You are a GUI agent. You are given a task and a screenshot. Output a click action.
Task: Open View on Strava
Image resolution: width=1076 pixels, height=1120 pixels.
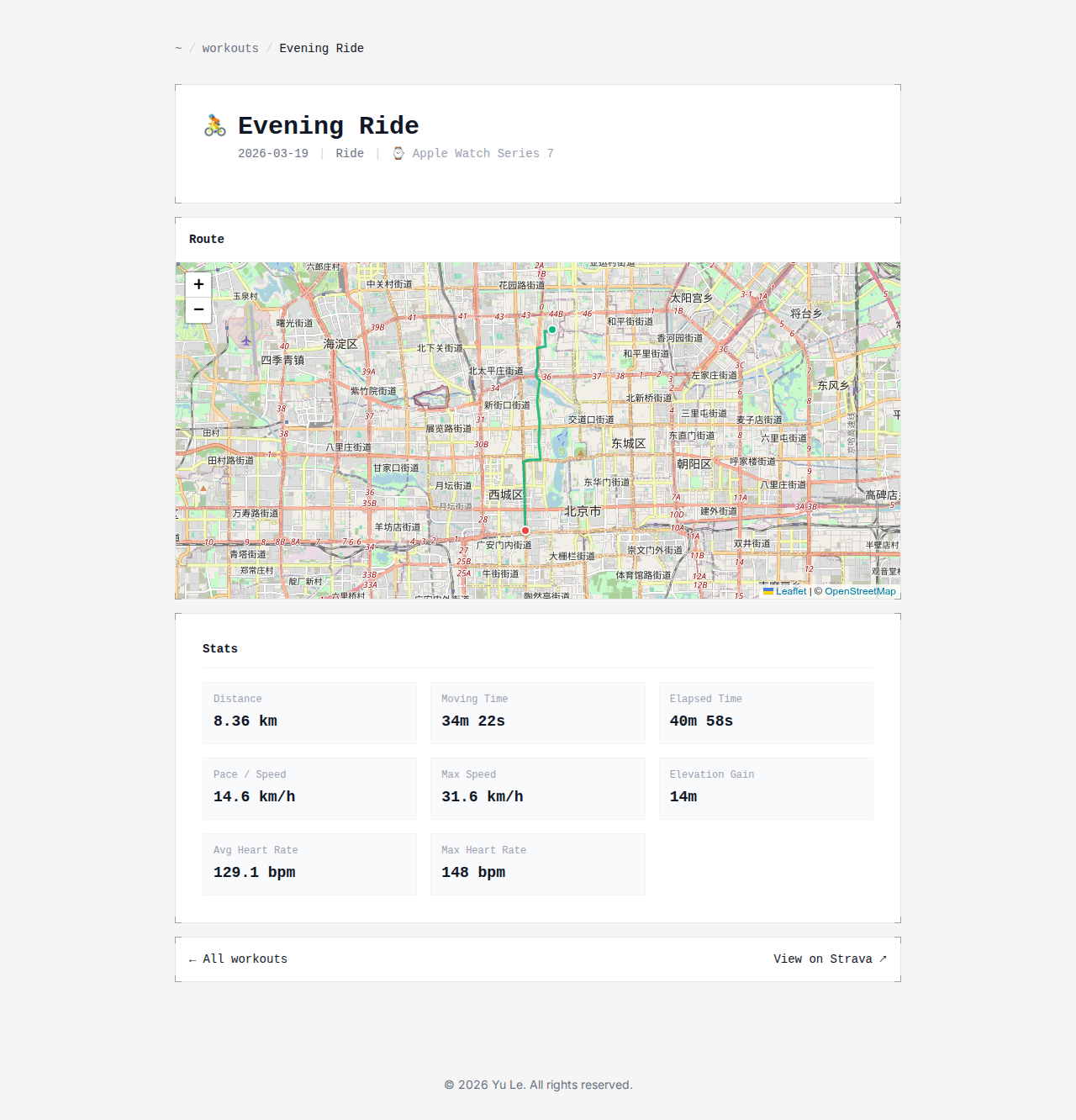[x=824, y=959]
